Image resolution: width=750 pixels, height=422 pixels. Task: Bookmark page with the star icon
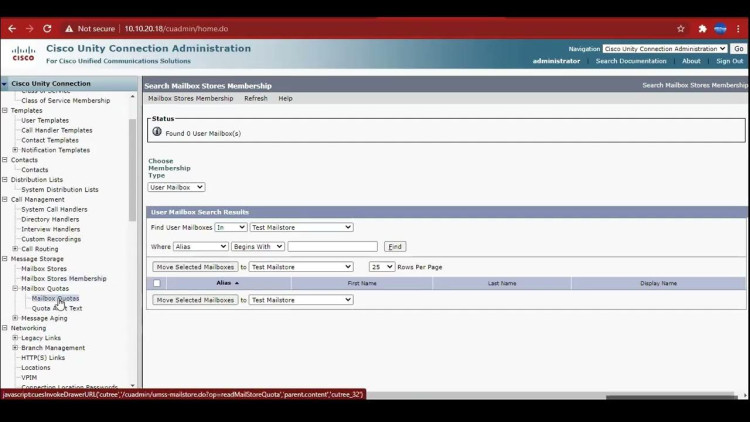point(681,29)
